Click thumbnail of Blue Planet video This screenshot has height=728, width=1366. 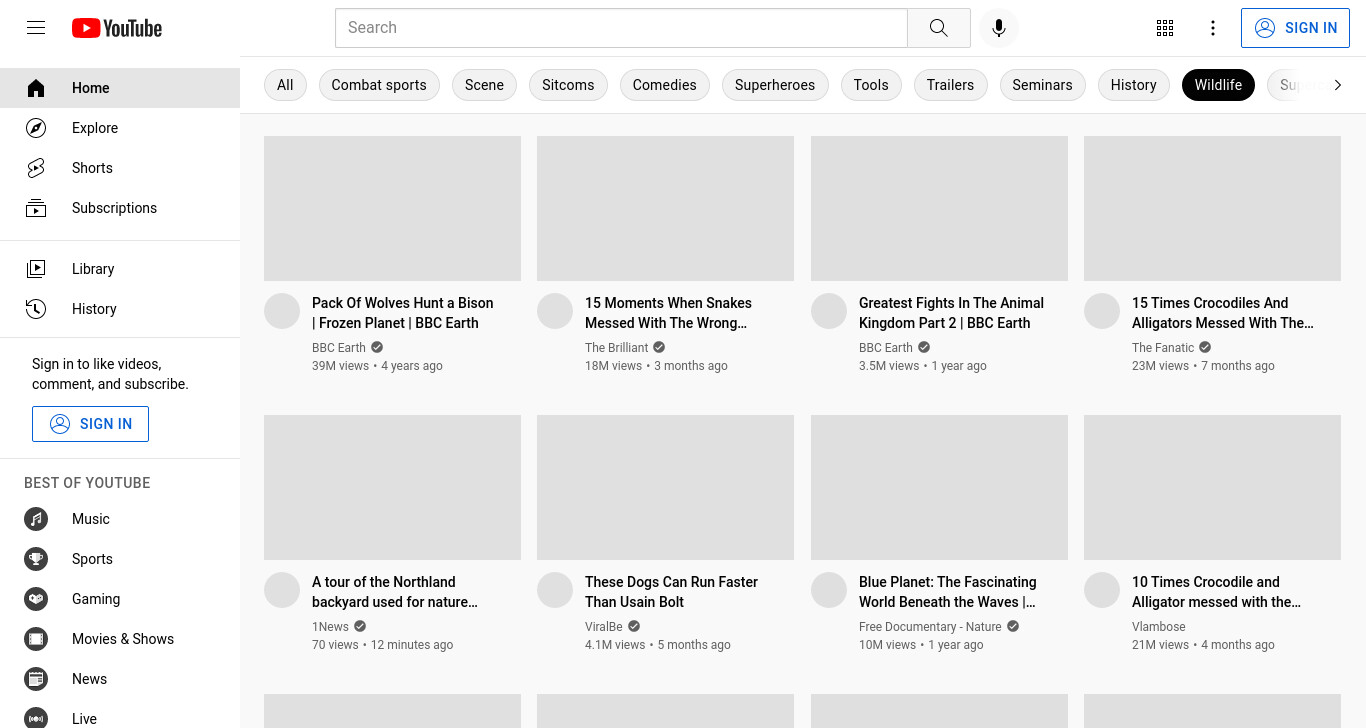pos(939,487)
